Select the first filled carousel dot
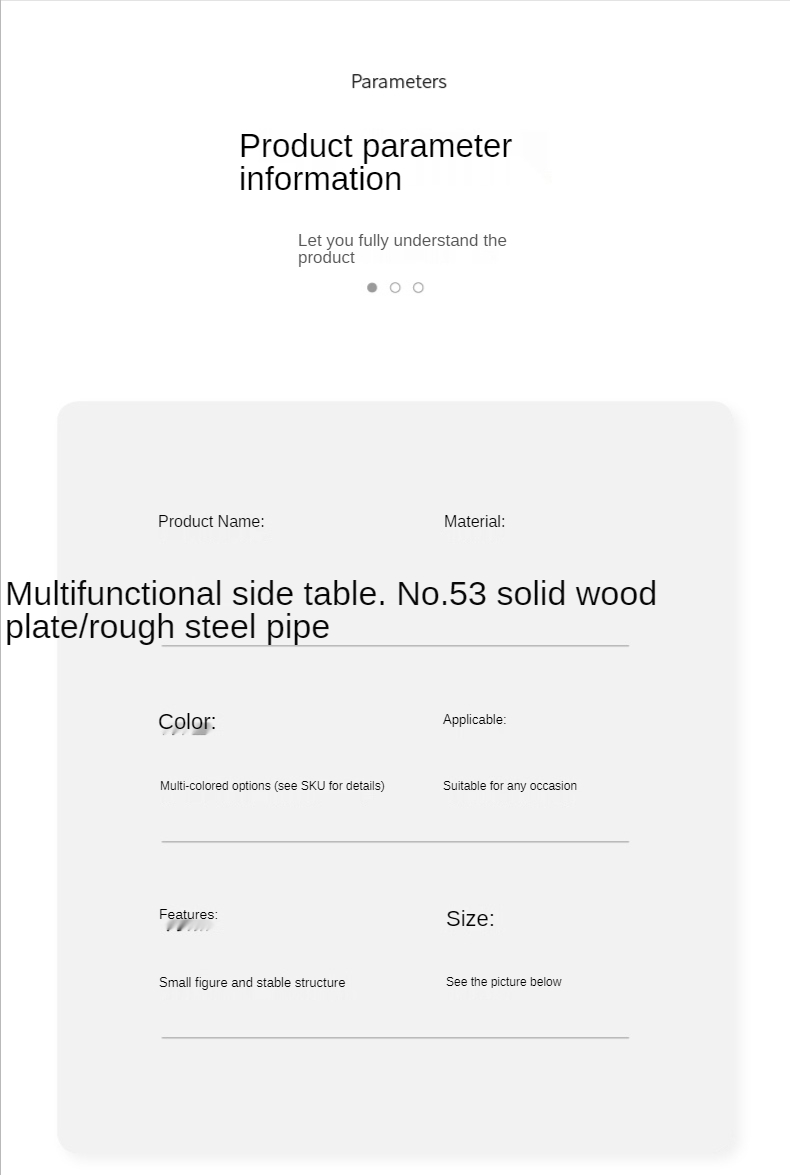Screen dimensions: 790x1175 pos(372,288)
